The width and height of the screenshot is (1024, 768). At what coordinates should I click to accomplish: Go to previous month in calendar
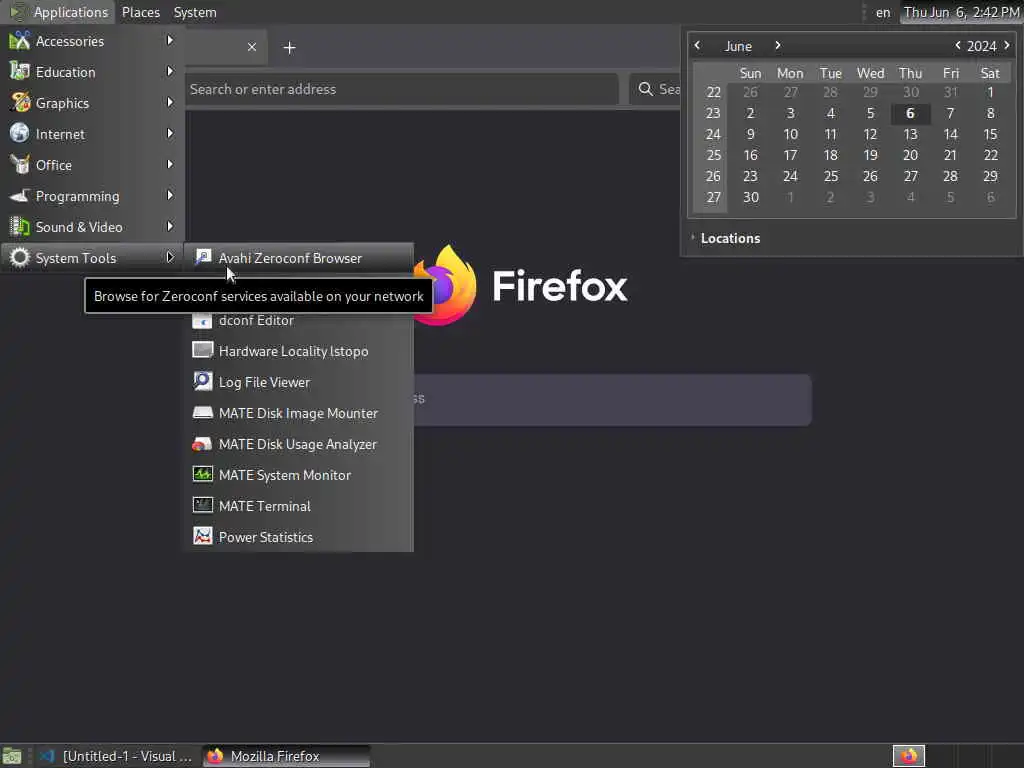pos(697,45)
